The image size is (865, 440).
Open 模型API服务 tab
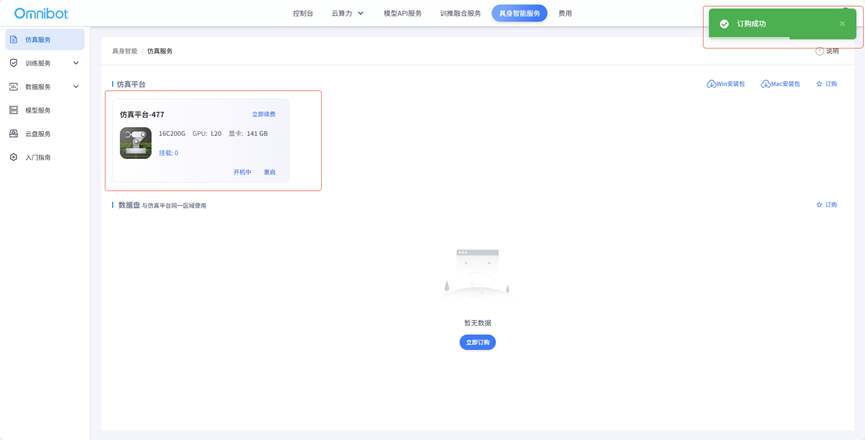point(403,13)
